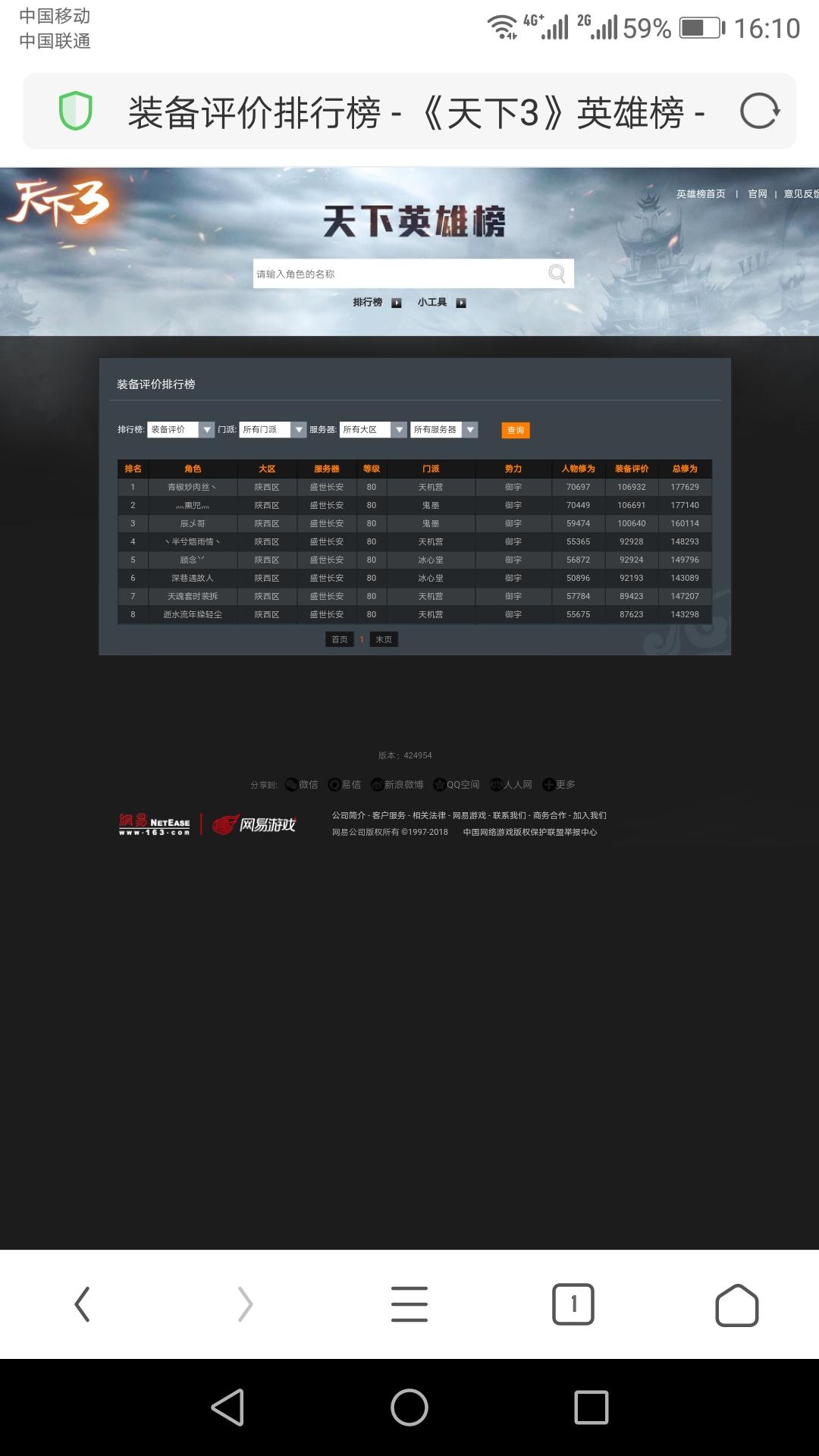Image resolution: width=819 pixels, height=1456 pixels.
Task: Open the 官网 link
Action: point(758,194)
